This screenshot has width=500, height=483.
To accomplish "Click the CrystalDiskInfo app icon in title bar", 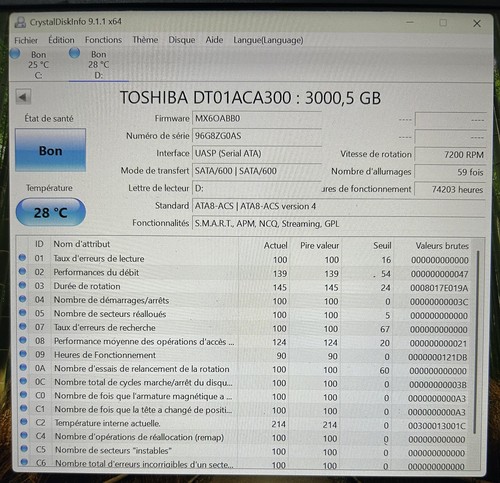I will 21,22.
